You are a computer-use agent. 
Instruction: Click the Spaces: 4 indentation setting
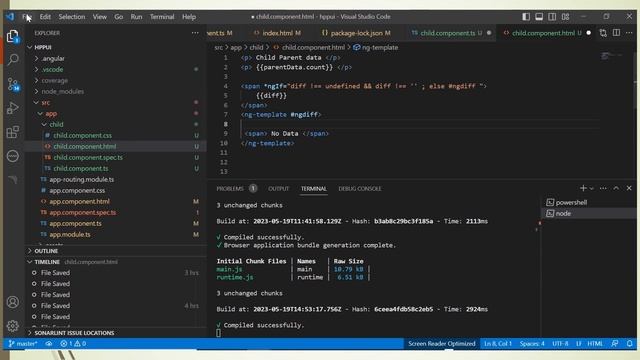point(532,344)
